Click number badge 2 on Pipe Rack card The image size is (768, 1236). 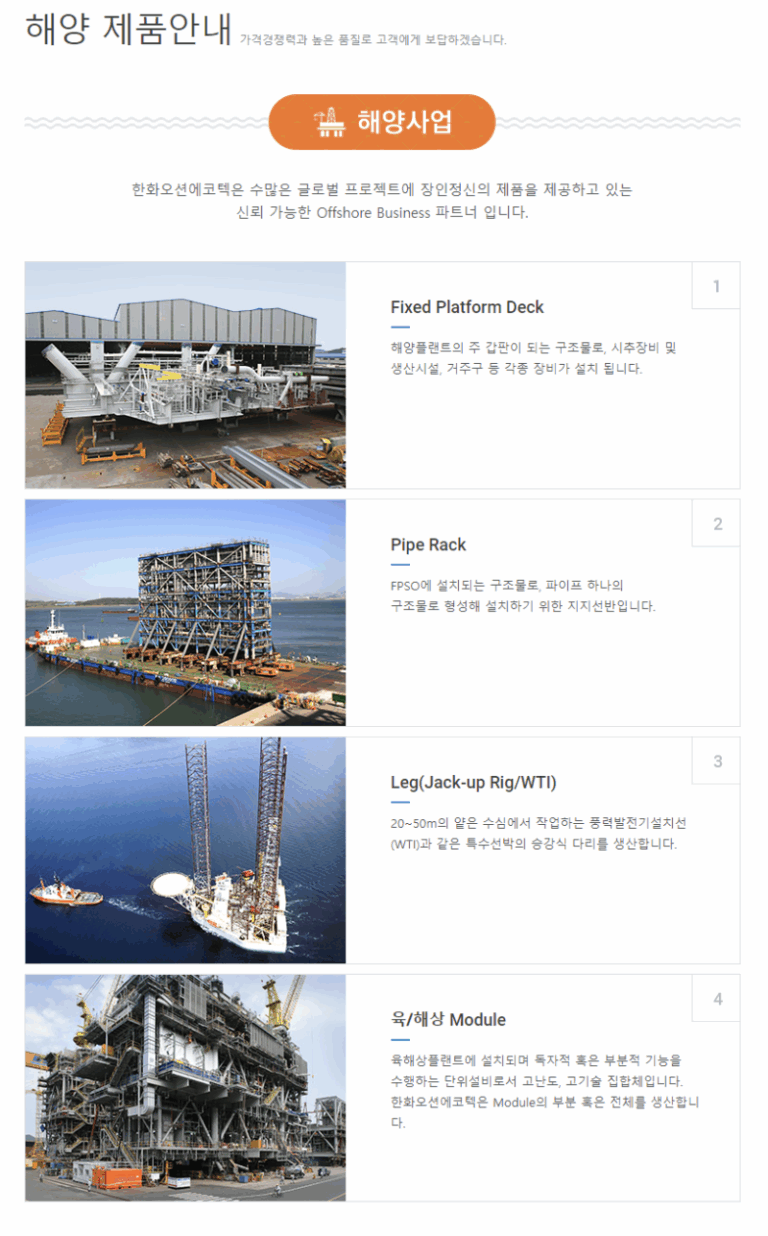pos(717,524)
